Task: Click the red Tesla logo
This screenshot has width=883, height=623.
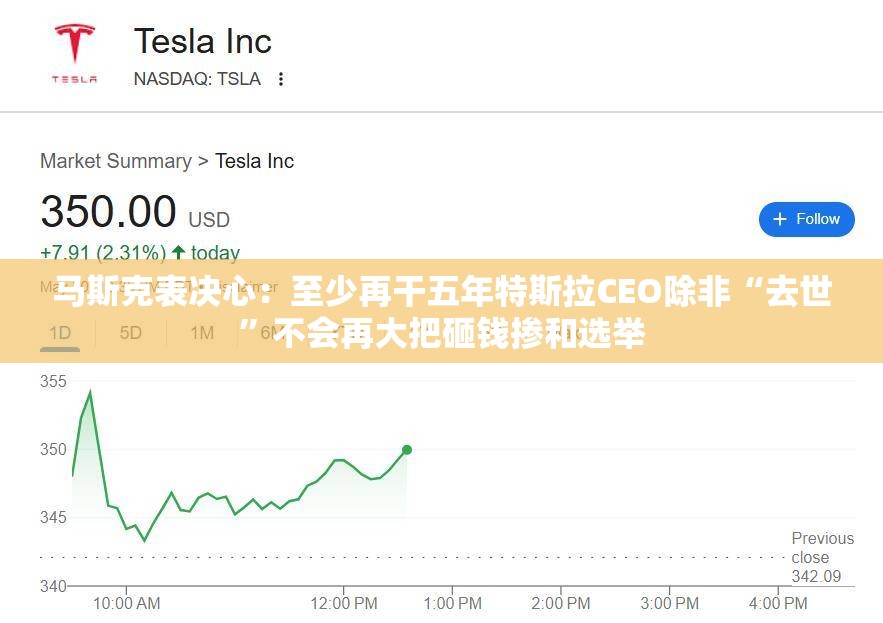Action: (74, 54)
